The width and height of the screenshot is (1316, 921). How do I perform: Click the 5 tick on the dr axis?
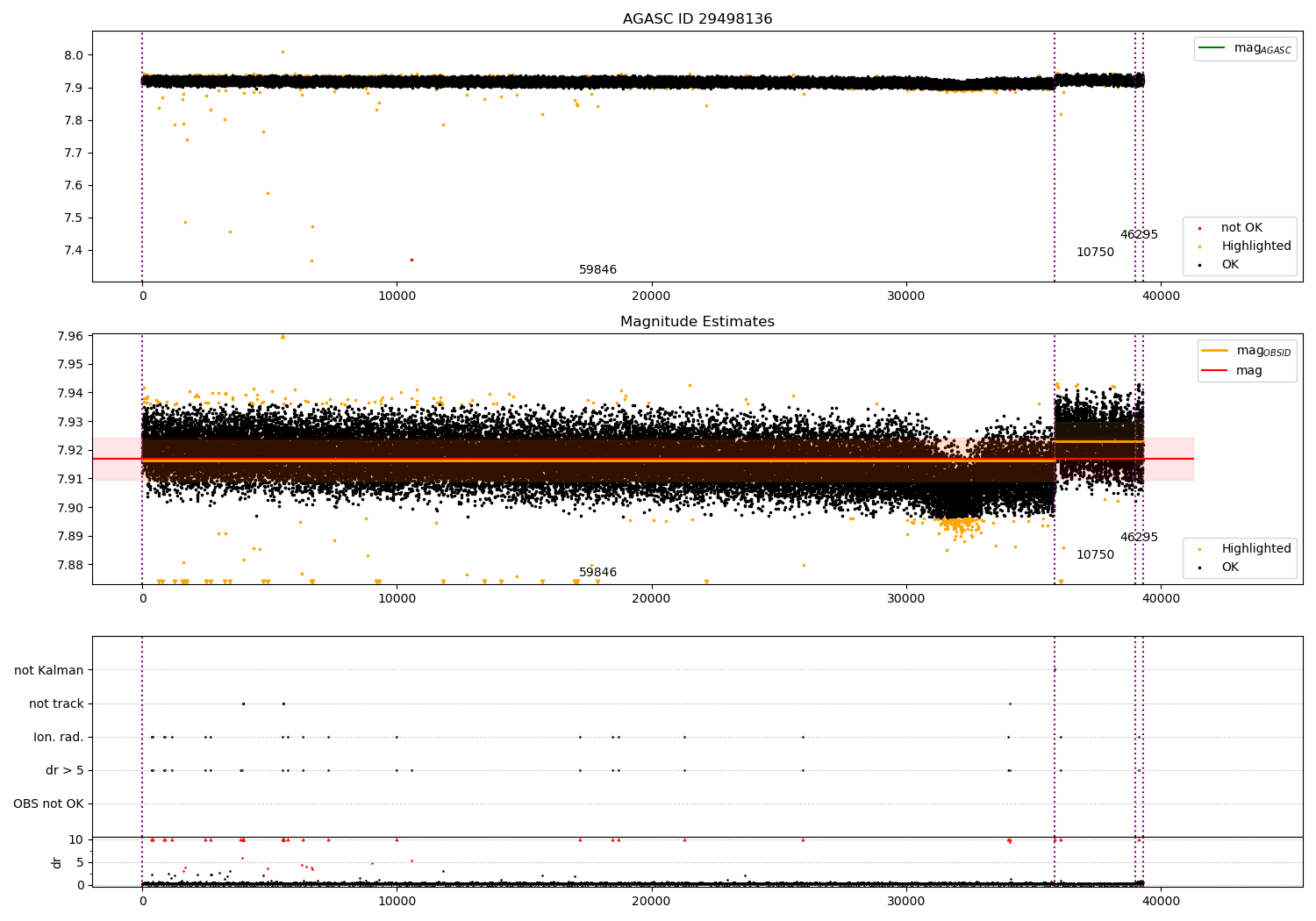pos(81,862)
